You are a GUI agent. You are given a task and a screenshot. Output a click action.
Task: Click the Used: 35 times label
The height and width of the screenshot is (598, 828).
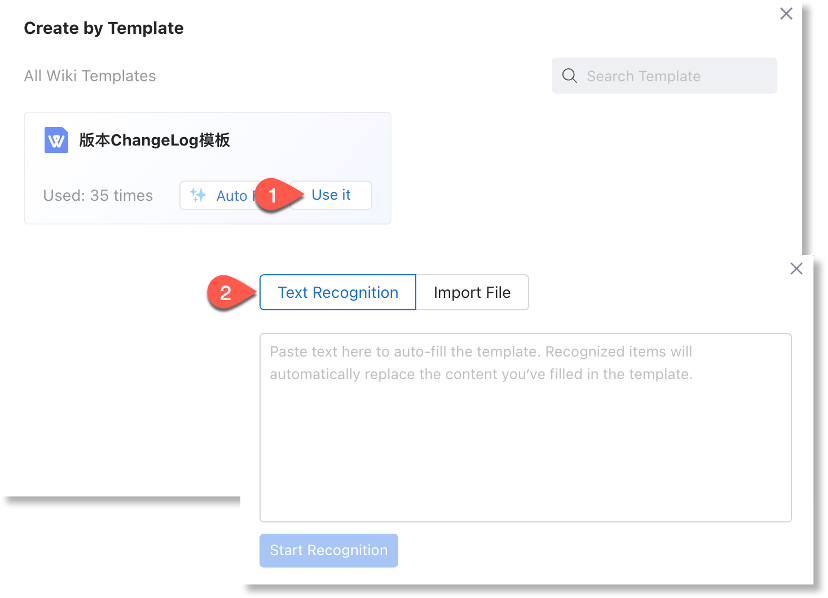coord(98,195)
